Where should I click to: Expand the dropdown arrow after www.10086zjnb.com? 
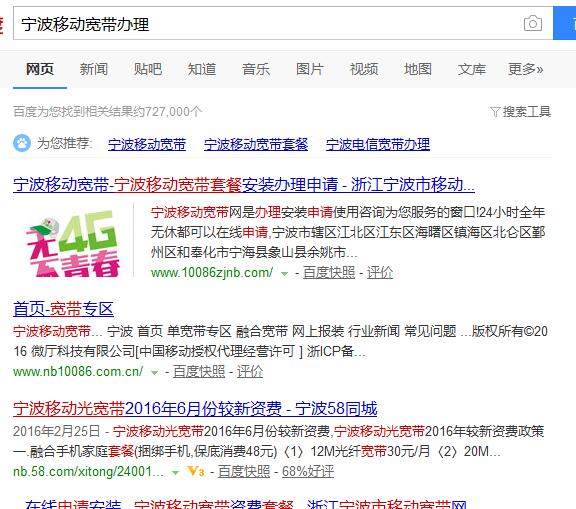[284, 273]
